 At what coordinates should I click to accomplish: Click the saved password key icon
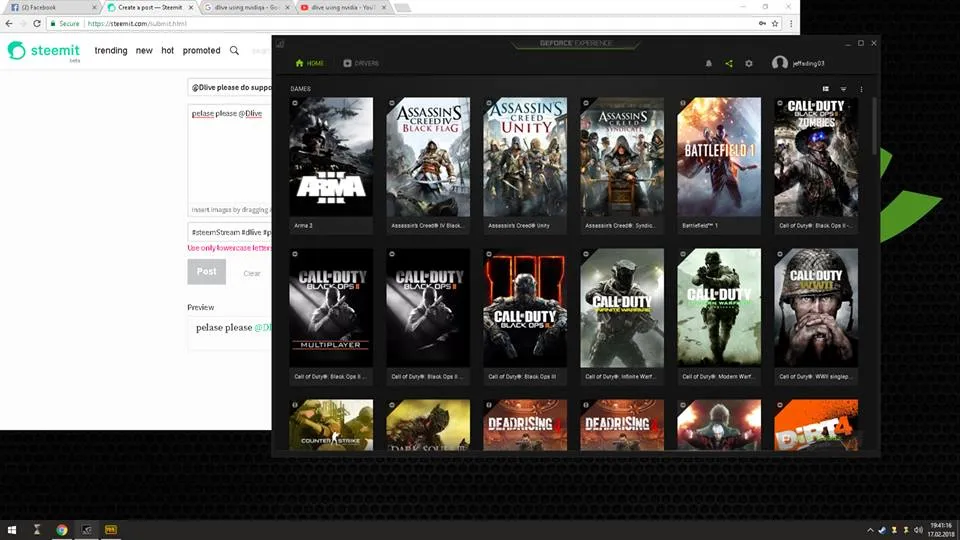(x=762, y=23)
